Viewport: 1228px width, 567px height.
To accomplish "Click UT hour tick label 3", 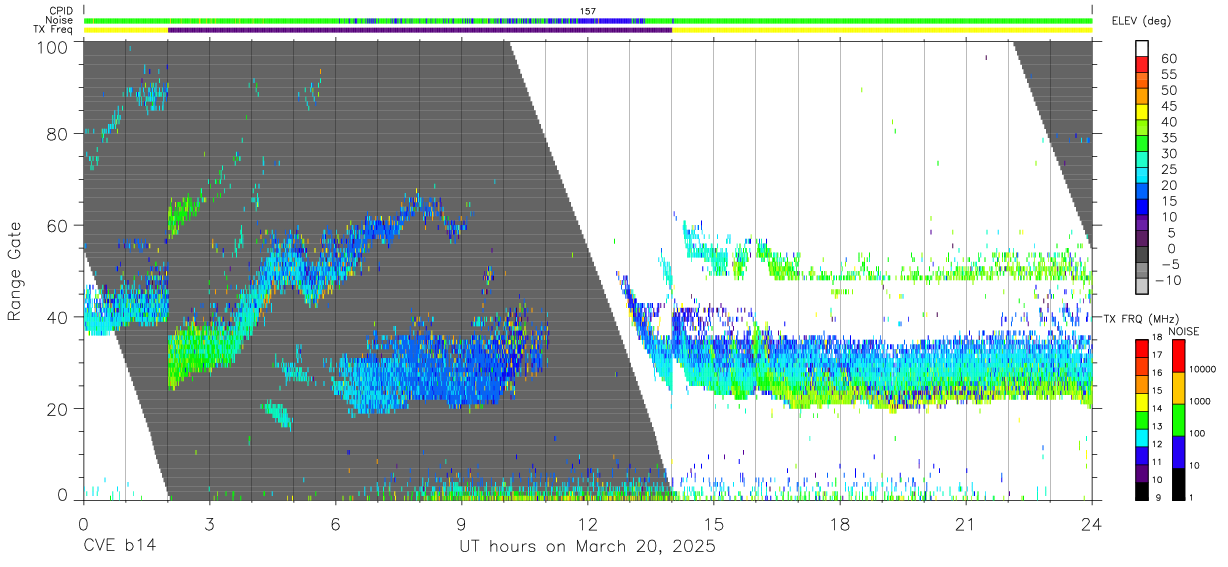I will click(209, 523).
